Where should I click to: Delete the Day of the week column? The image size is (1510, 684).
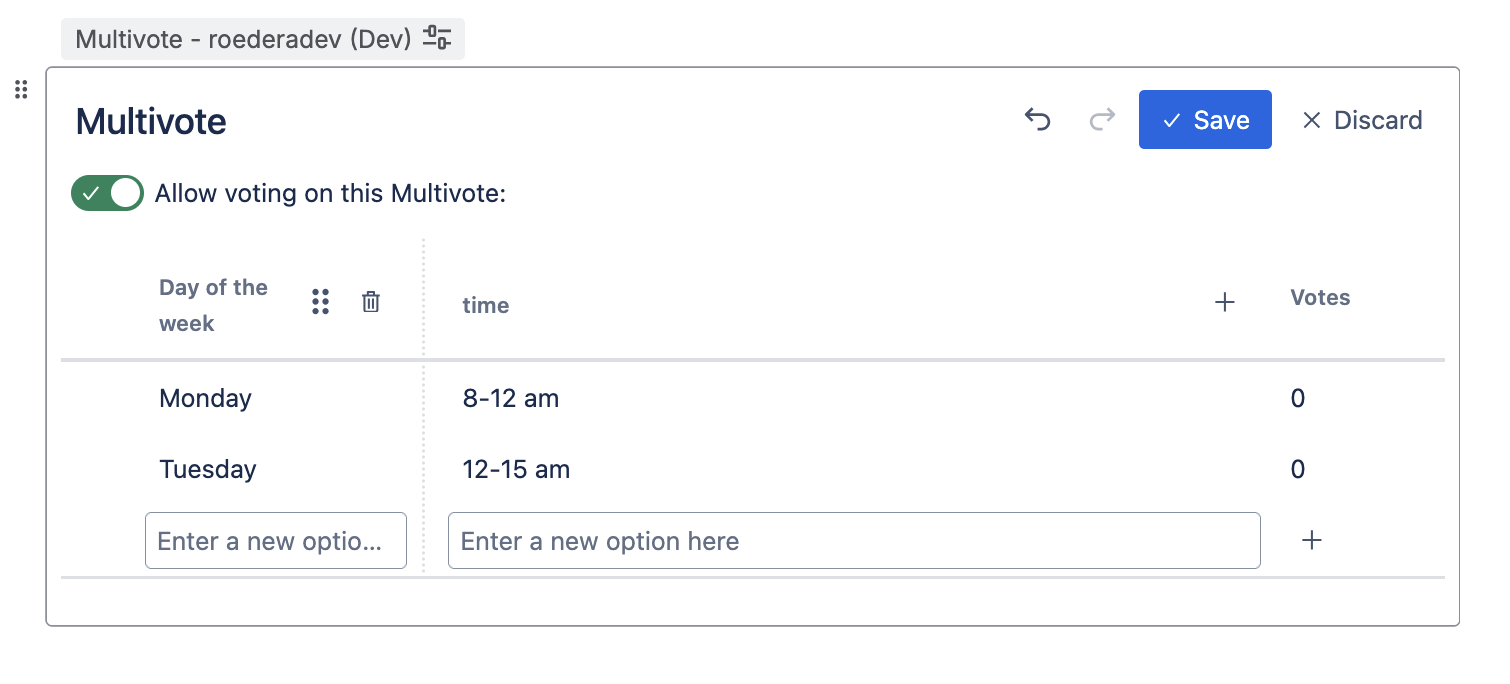[x=371, y=301]
